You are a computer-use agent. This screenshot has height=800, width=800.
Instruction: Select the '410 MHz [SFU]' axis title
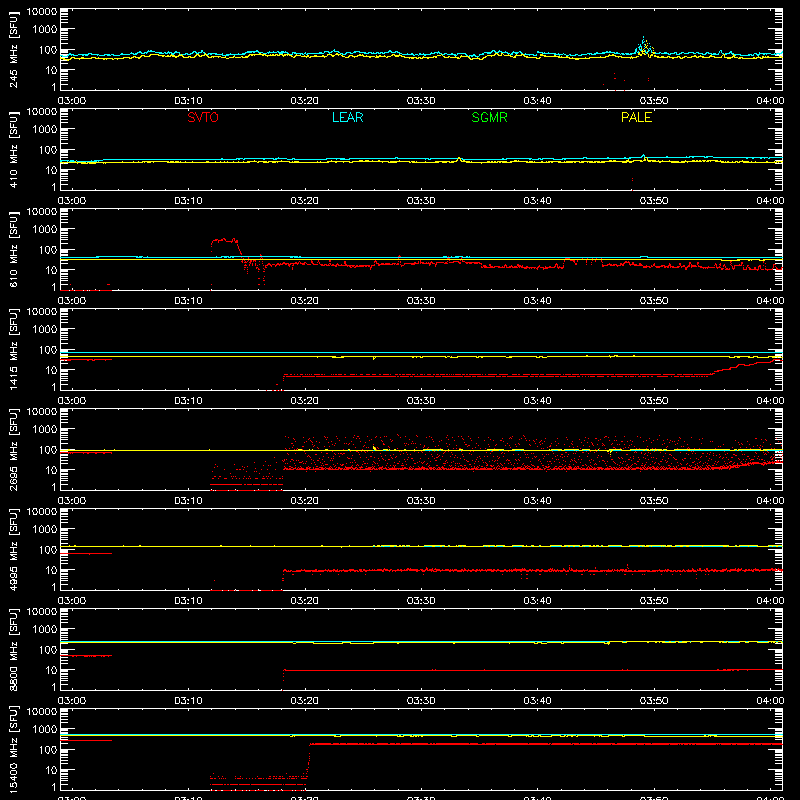pos(14,149)
